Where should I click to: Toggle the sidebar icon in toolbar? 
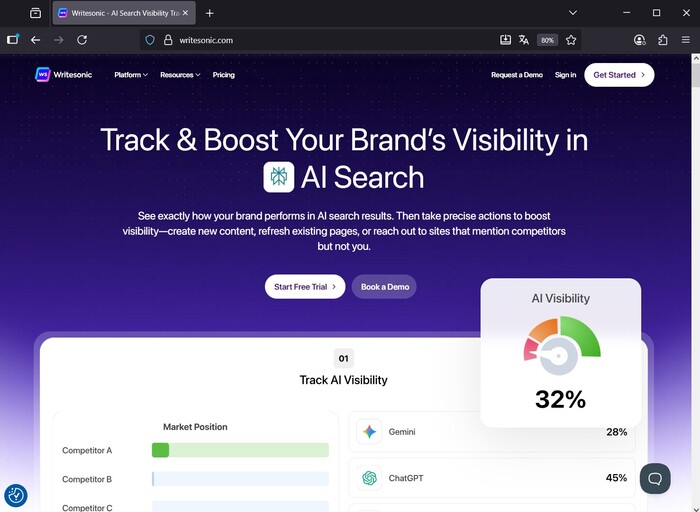coord(13,40)
